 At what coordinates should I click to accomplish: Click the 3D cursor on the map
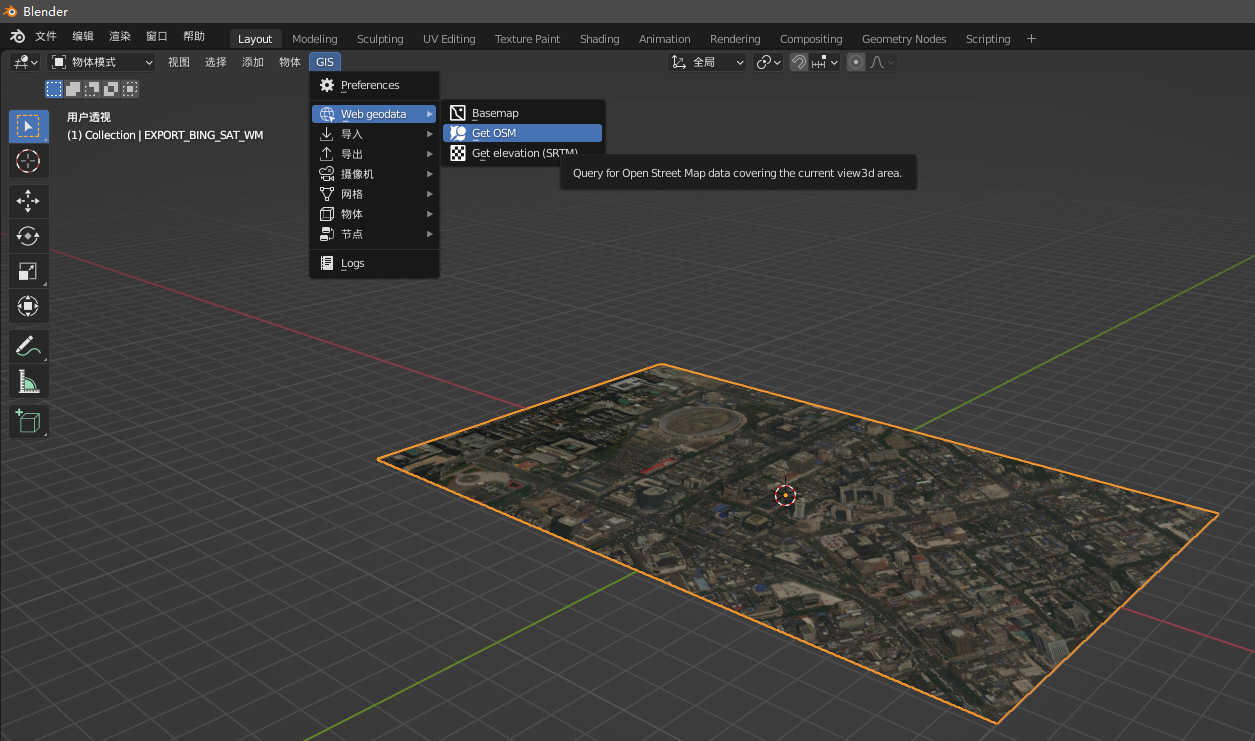(786, 495)
